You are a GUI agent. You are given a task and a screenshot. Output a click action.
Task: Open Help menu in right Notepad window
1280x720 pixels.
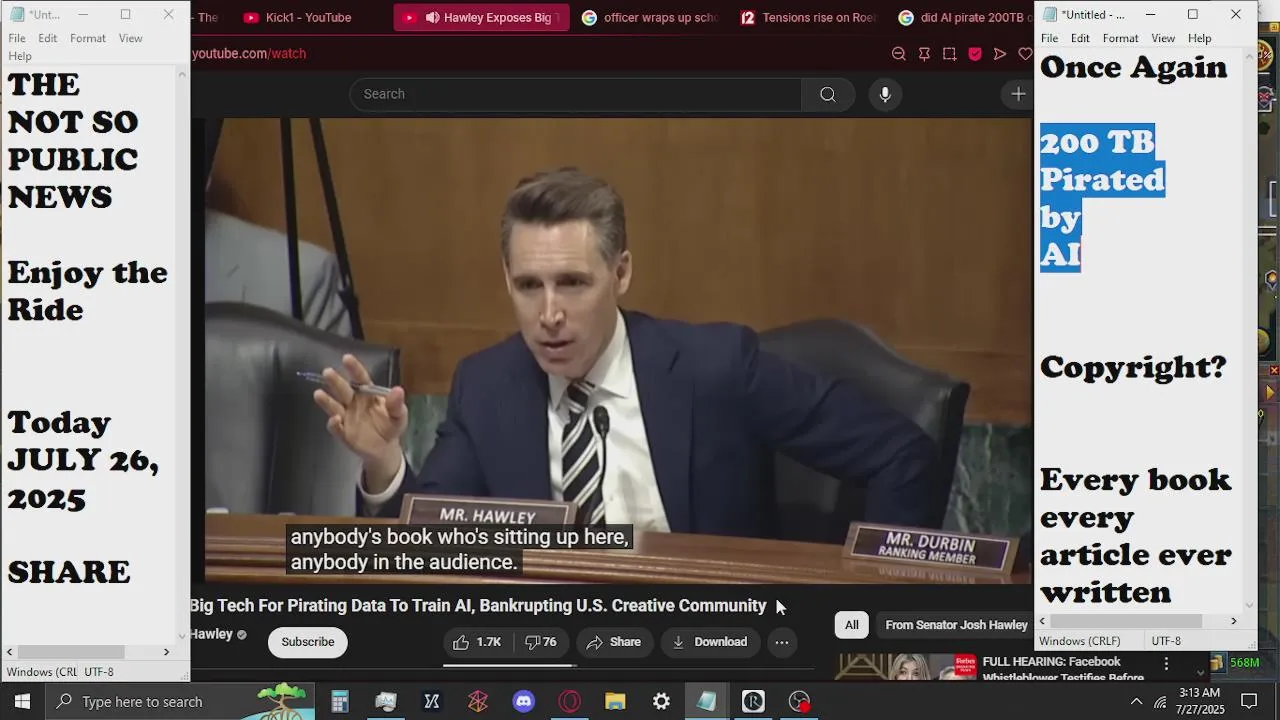pyautogui.click(x=1199, y=38)
